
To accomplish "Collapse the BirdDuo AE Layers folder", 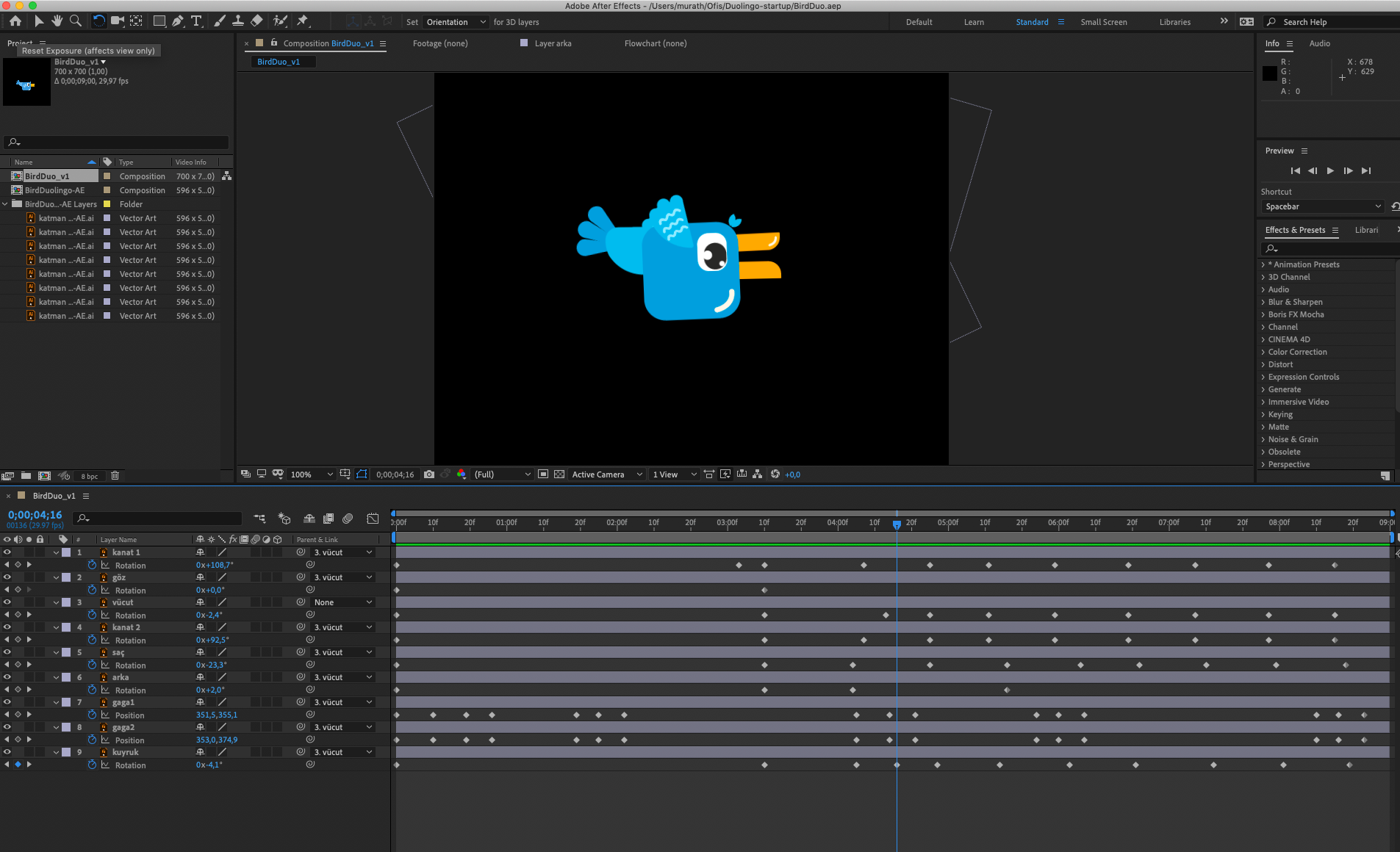I will pos(6,204).
